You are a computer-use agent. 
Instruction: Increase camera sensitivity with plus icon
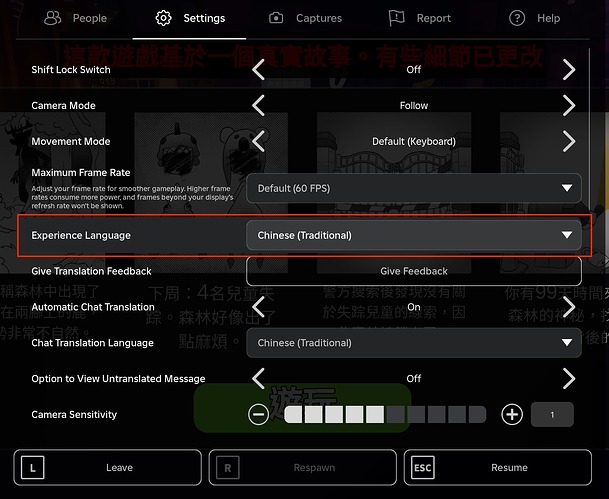pyautogui.click(x=512, y=414)
